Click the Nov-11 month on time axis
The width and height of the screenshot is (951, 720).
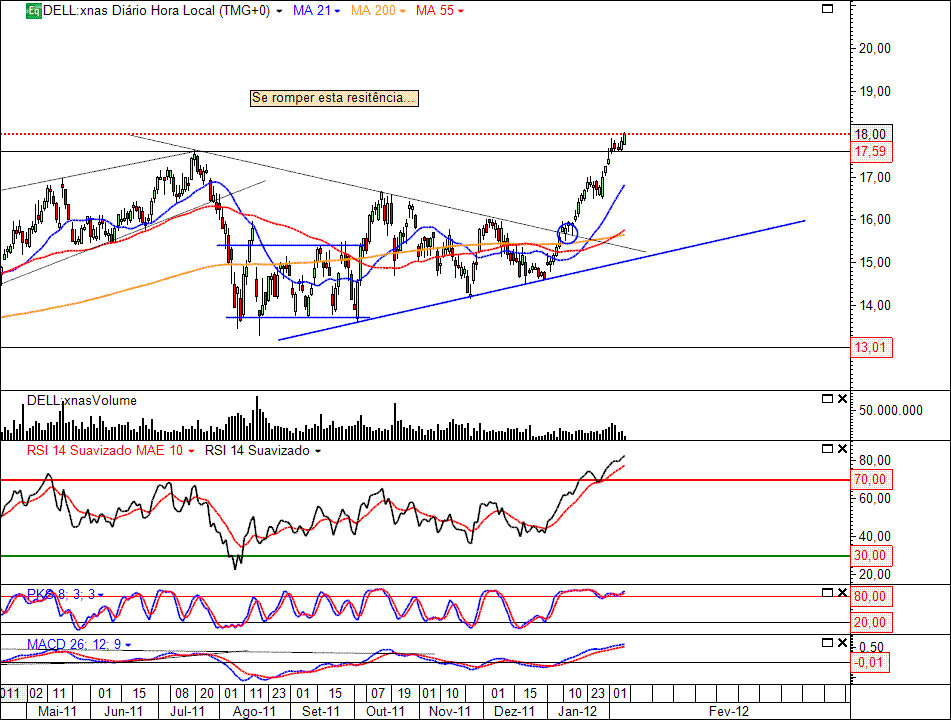[x=449, y=712]
